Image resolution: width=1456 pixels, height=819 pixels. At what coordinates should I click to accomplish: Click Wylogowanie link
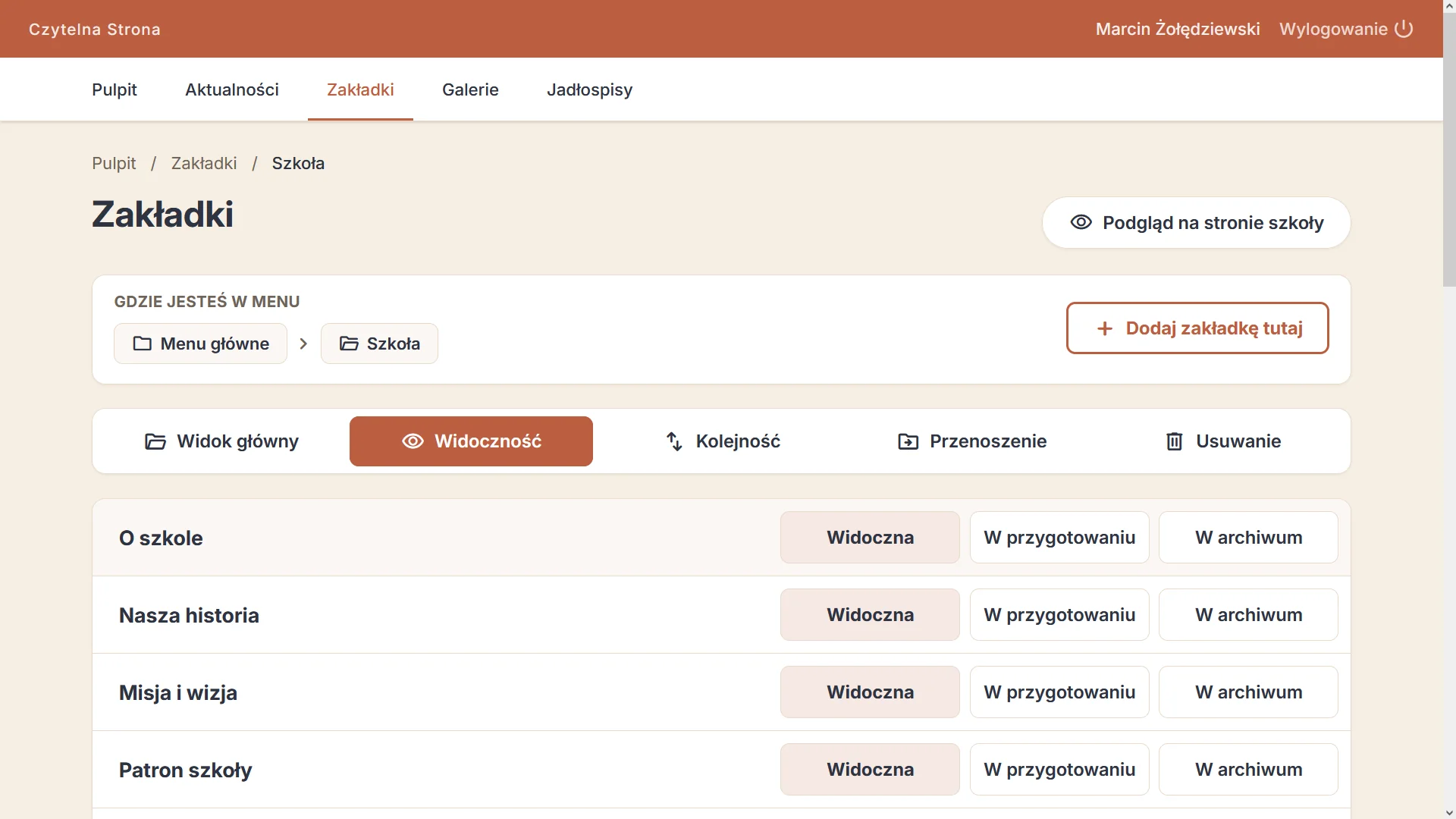[x=1346, y=29]
